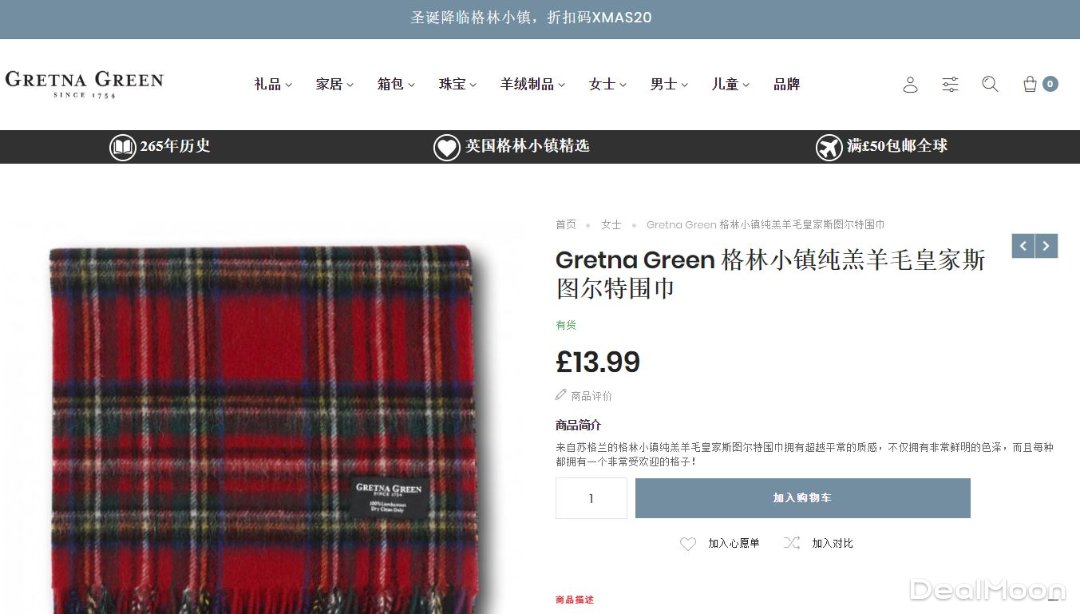Image resolution: width=1080 pixels, height=614 pixels.
Task: Click the filter settings sliders icon
Action: tap(950, 84)
